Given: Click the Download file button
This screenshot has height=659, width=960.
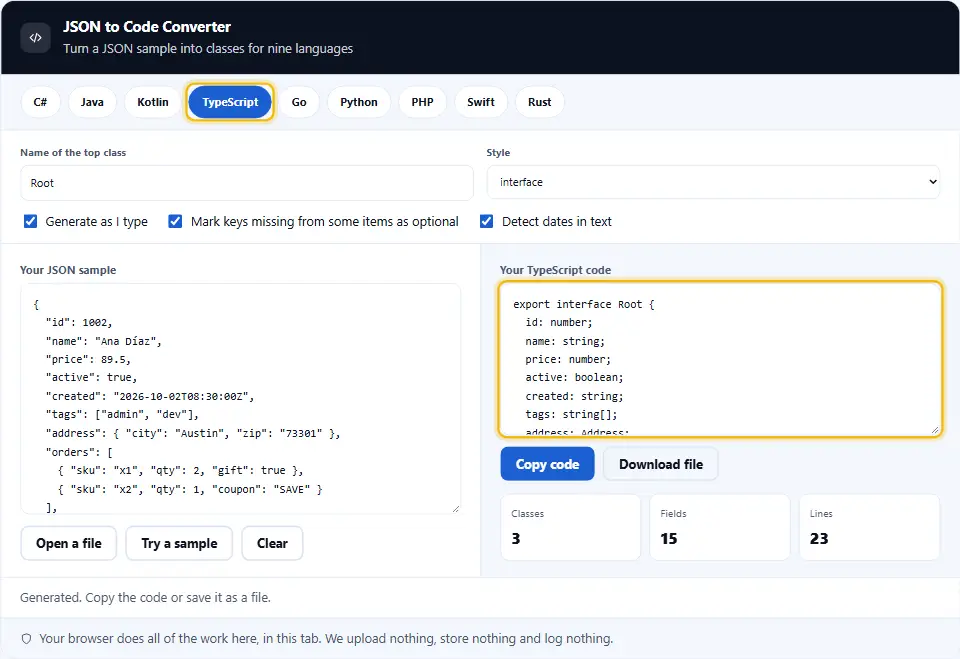Looking at the screenshot, I should [661, 464].
